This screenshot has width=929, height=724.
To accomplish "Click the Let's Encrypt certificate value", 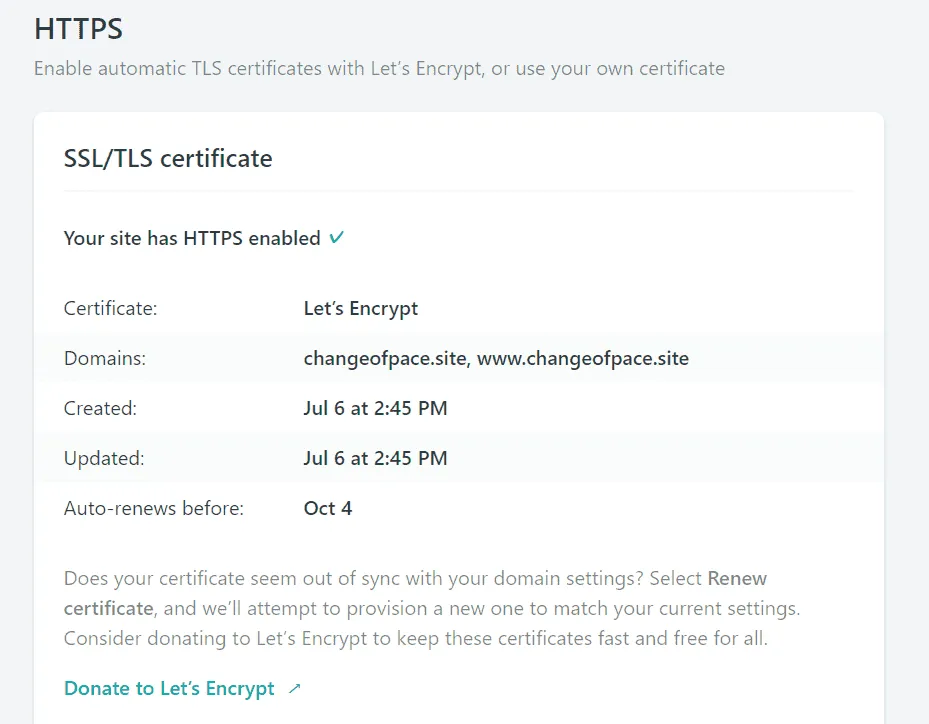I will click(x=360, y=308).
